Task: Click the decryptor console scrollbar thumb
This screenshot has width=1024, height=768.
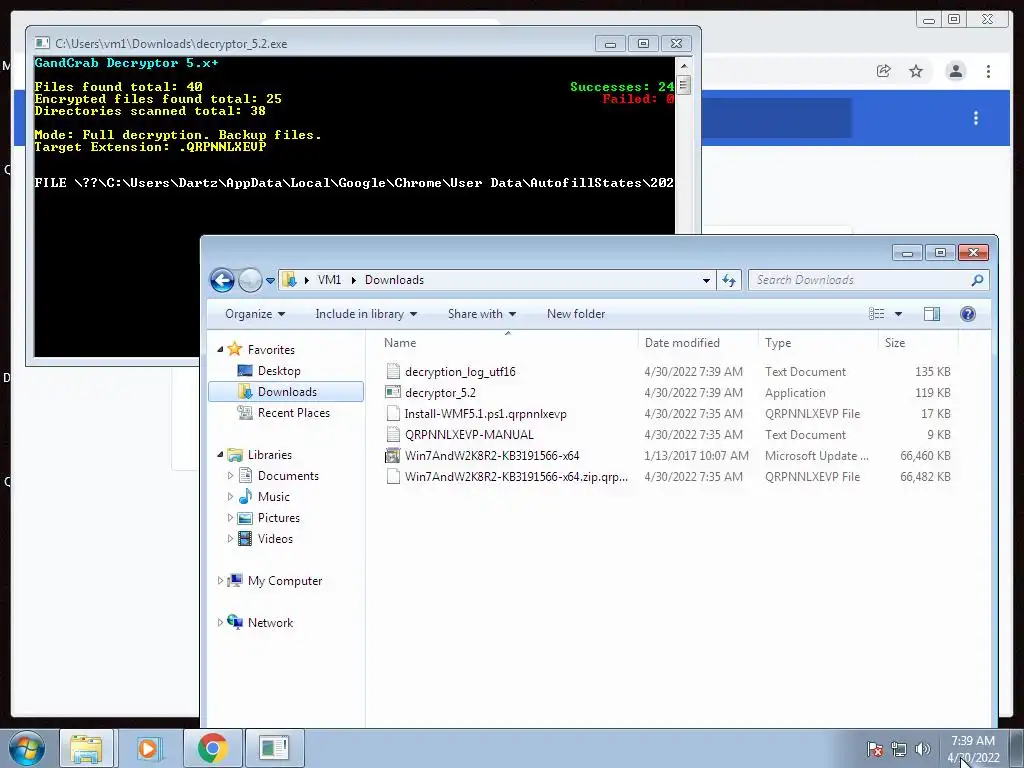Action: tap(683, 85)
